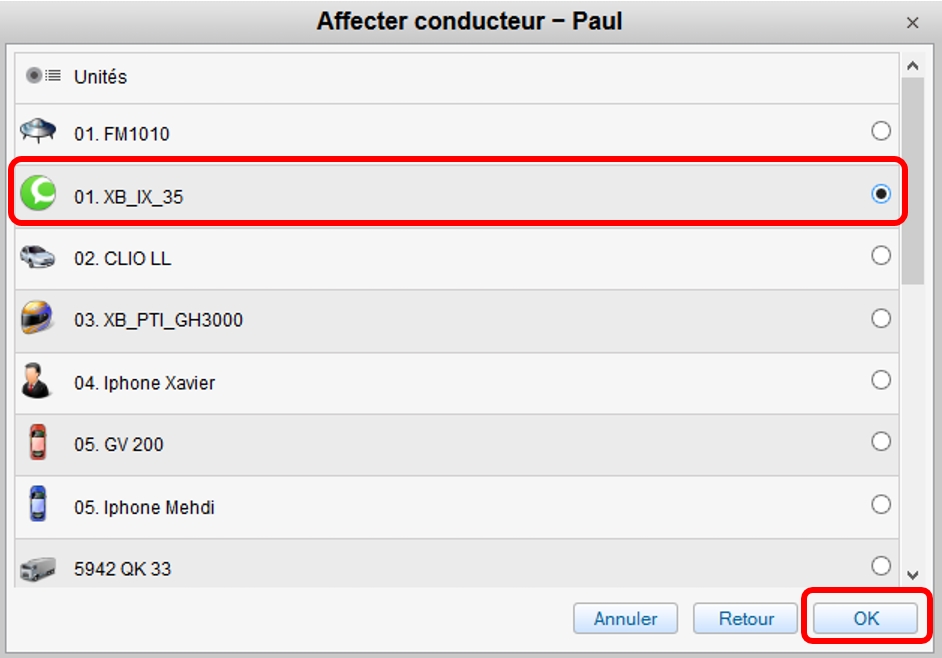The width and height of the screenshot is (942, 658).
Task: Click the Annuler button
Action: pos(625,618)
